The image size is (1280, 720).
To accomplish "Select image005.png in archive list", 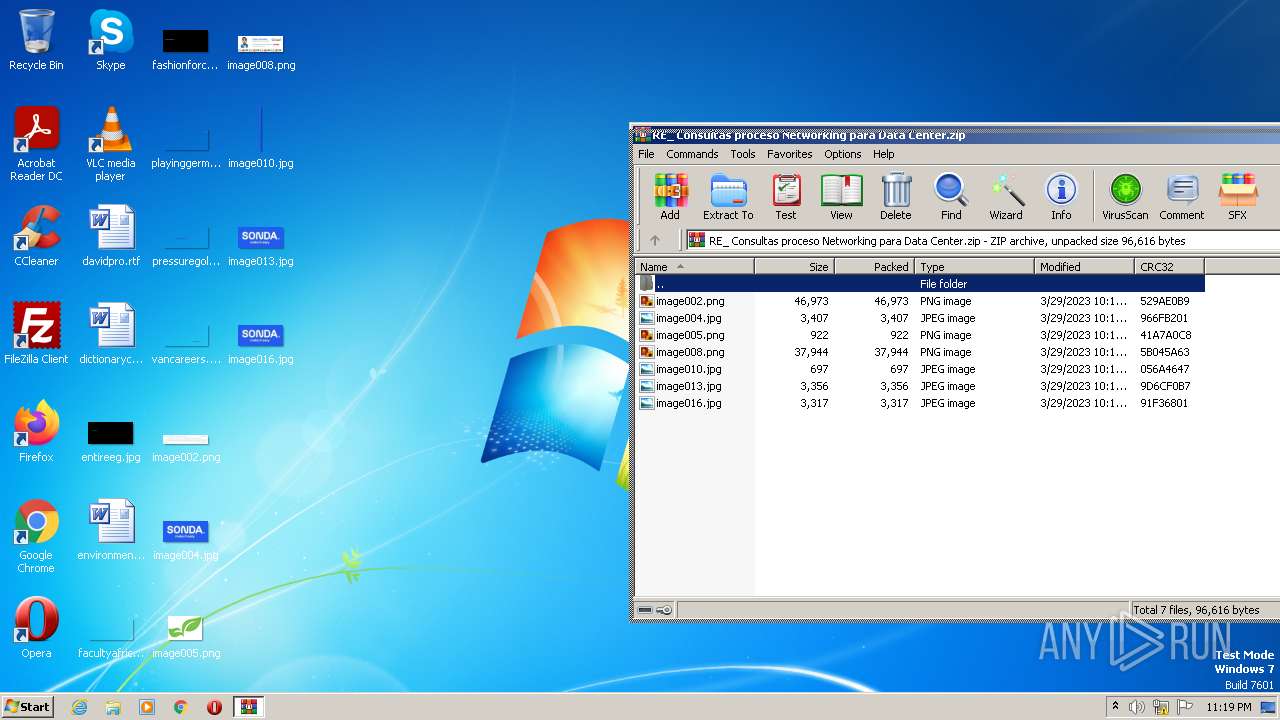I will coord(920,335).
